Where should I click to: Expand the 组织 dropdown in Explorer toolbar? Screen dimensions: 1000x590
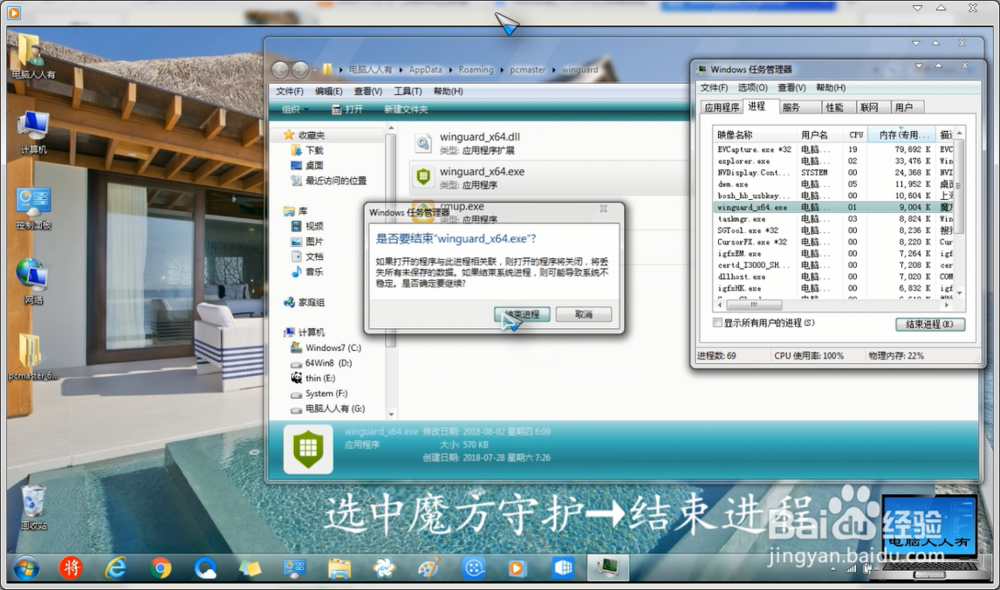(295, 110)
